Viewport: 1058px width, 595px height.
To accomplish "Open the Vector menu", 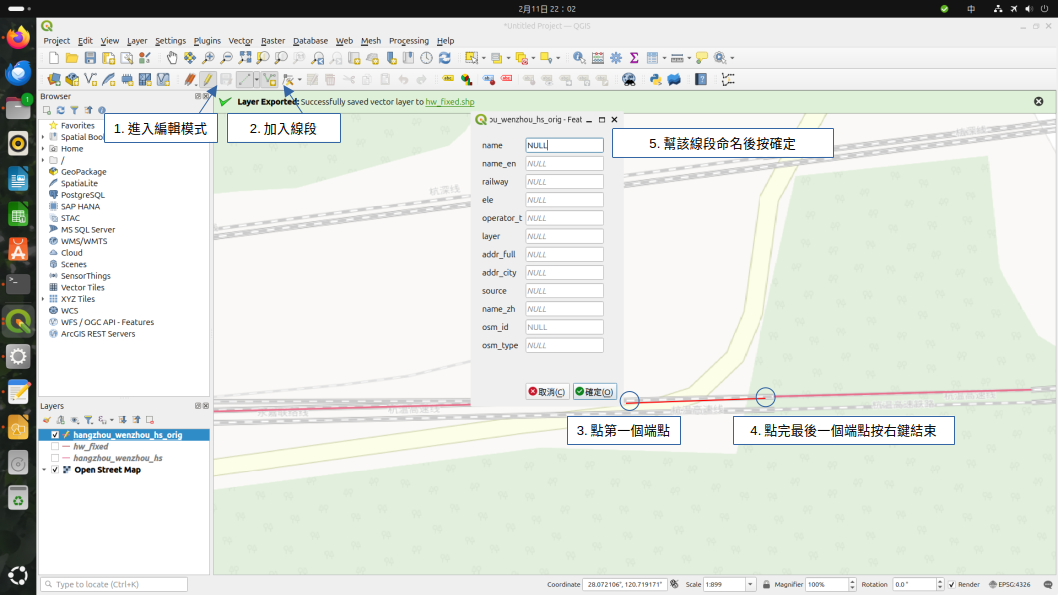I will click(x=240, y=41).
